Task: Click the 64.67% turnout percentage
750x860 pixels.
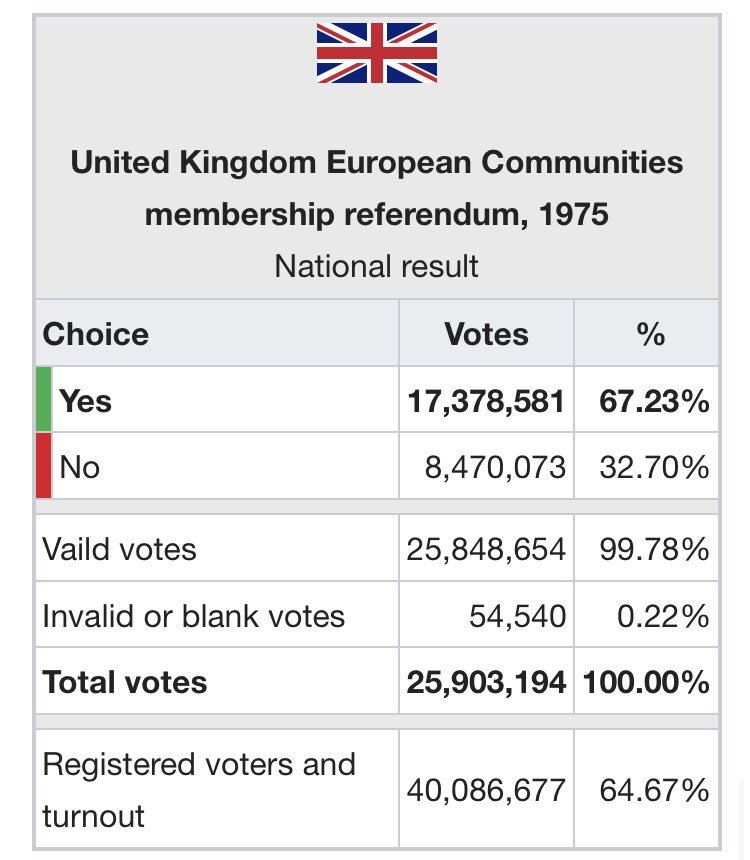Action: (x=655, y=790)
